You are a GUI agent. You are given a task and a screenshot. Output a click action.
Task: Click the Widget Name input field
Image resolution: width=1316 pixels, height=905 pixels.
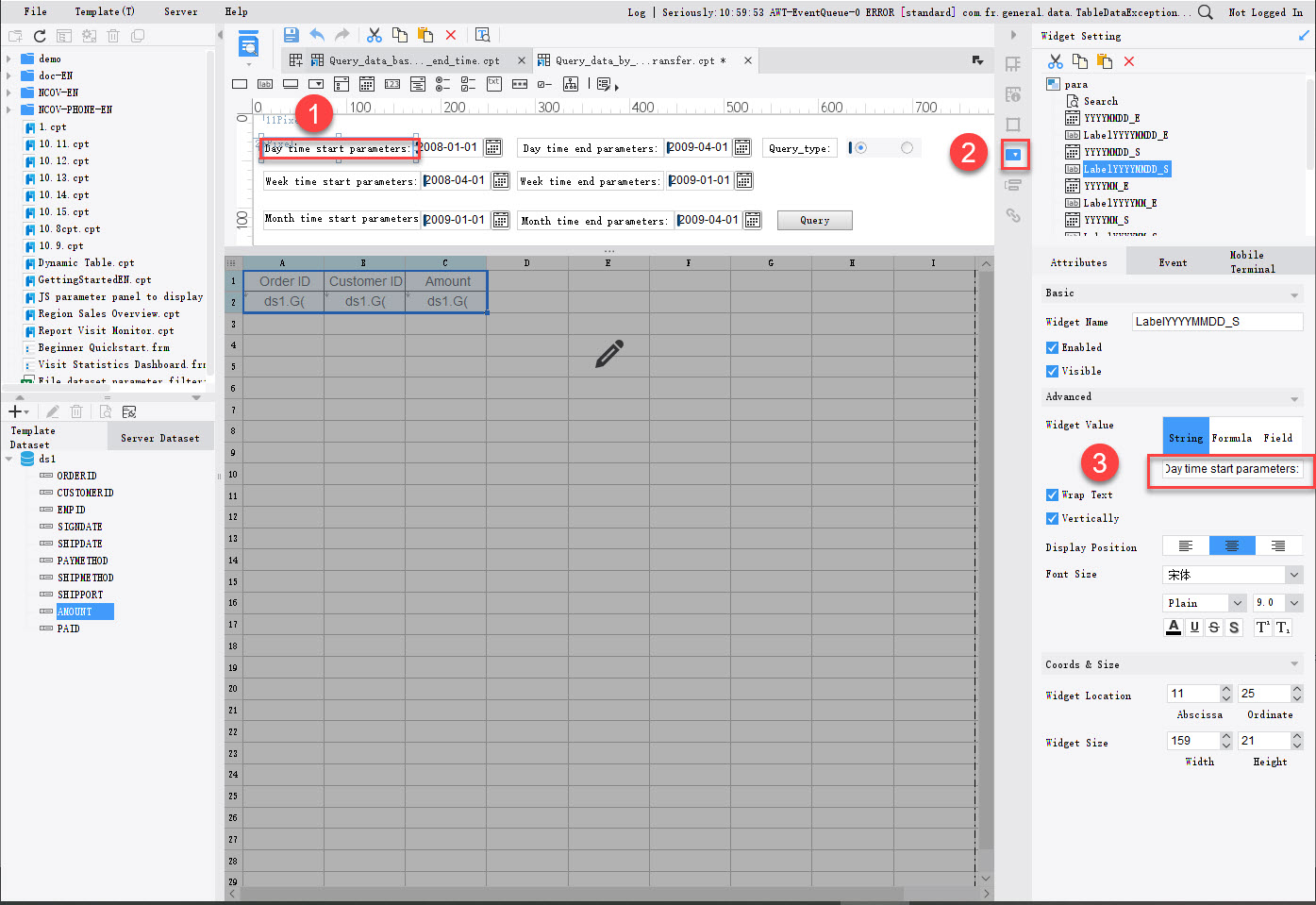(x=1217, y=322)
